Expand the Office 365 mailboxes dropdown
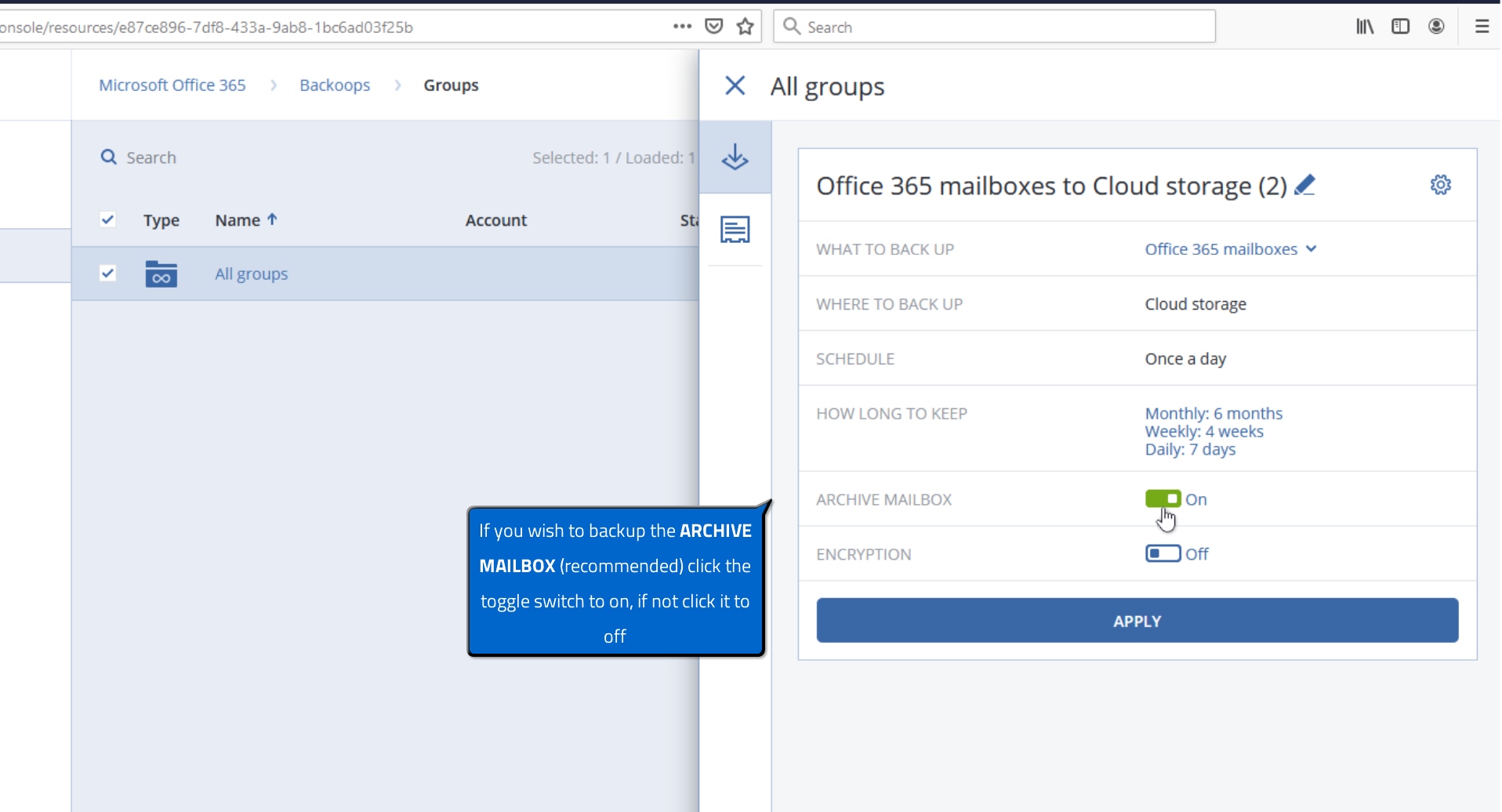The height and width of the screenshot is (812, 1502). click(1230, 249)
